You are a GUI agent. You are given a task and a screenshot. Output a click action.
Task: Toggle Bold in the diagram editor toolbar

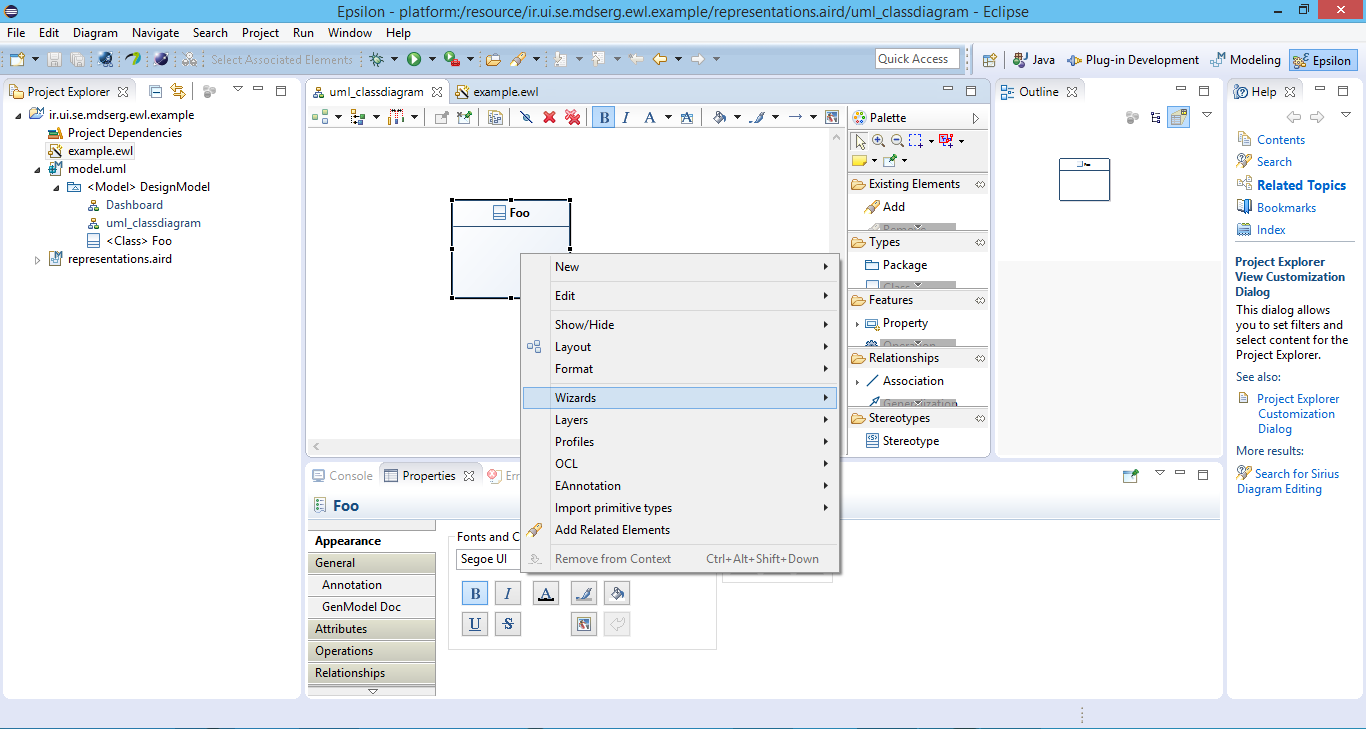point(603,118)
